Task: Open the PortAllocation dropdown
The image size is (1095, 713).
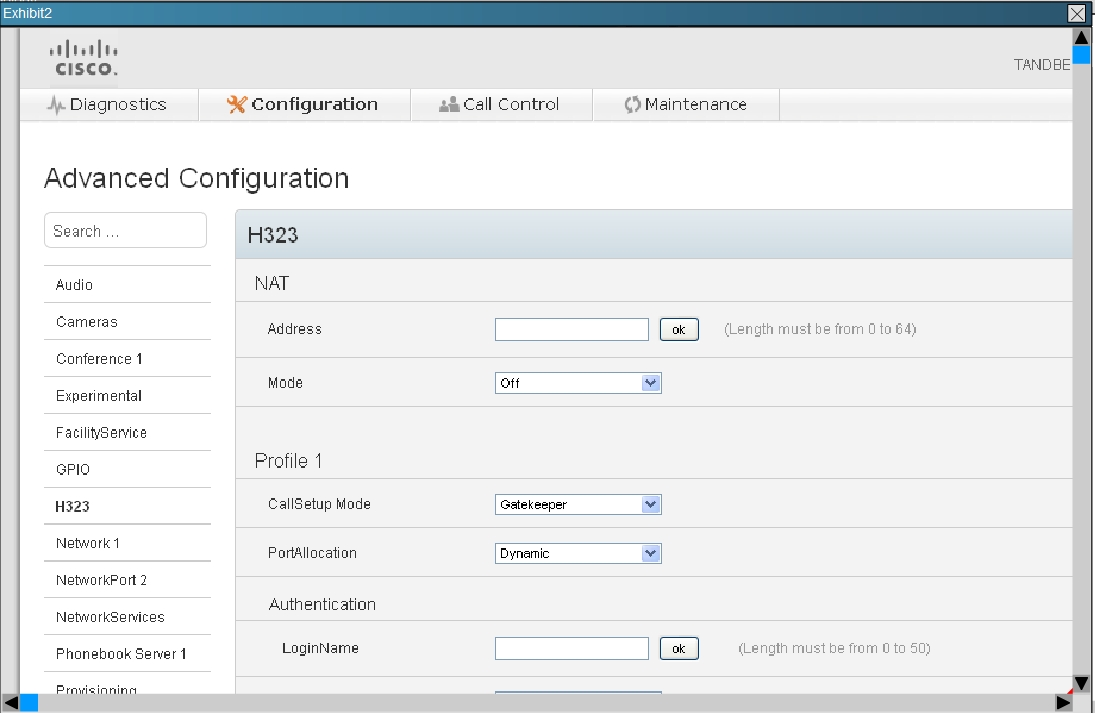Action: tap(578, 553)
